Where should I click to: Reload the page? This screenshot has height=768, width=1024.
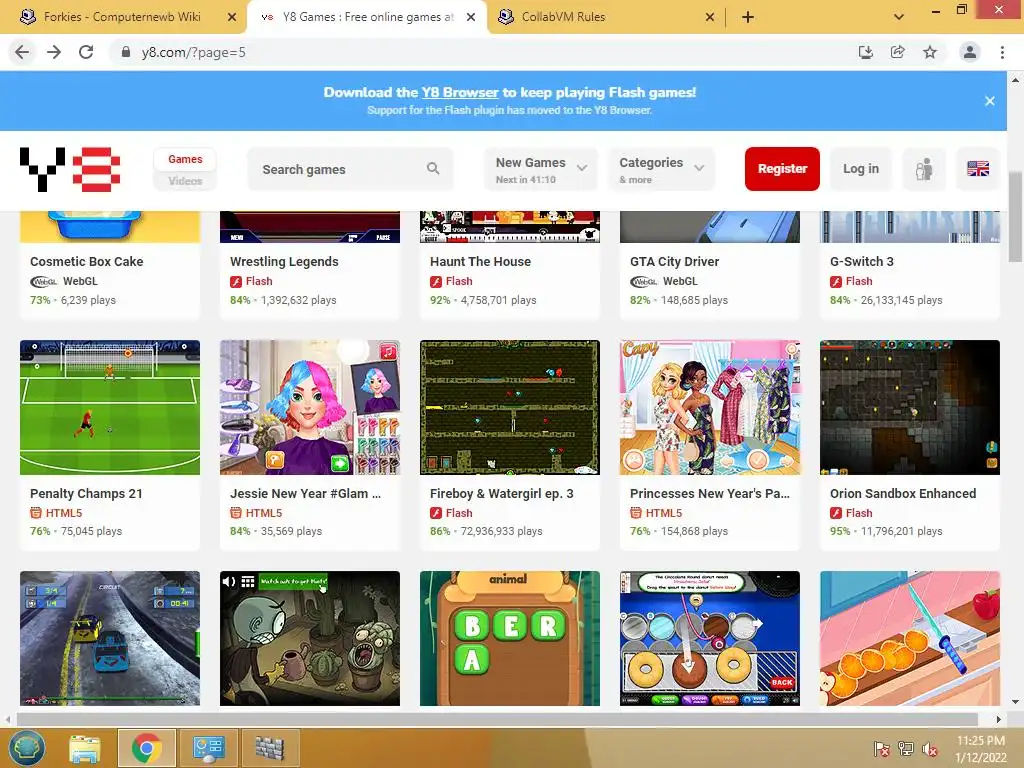coord(86,52)
